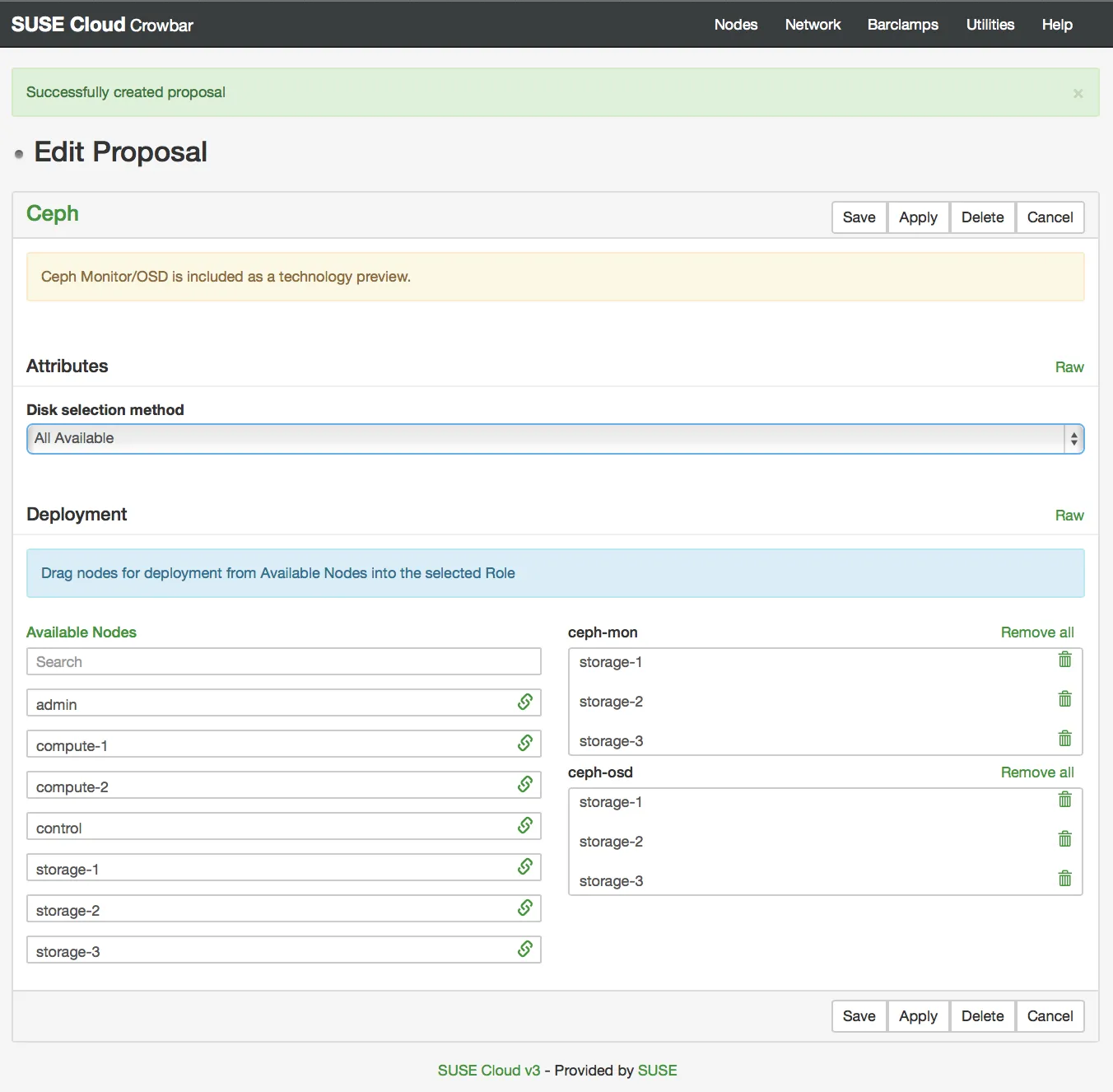Viewport: 1113px width, 1092px height.
Task: Remove storage-2 from ceph-osd with trash icon
Action: tap(1064, 839)
